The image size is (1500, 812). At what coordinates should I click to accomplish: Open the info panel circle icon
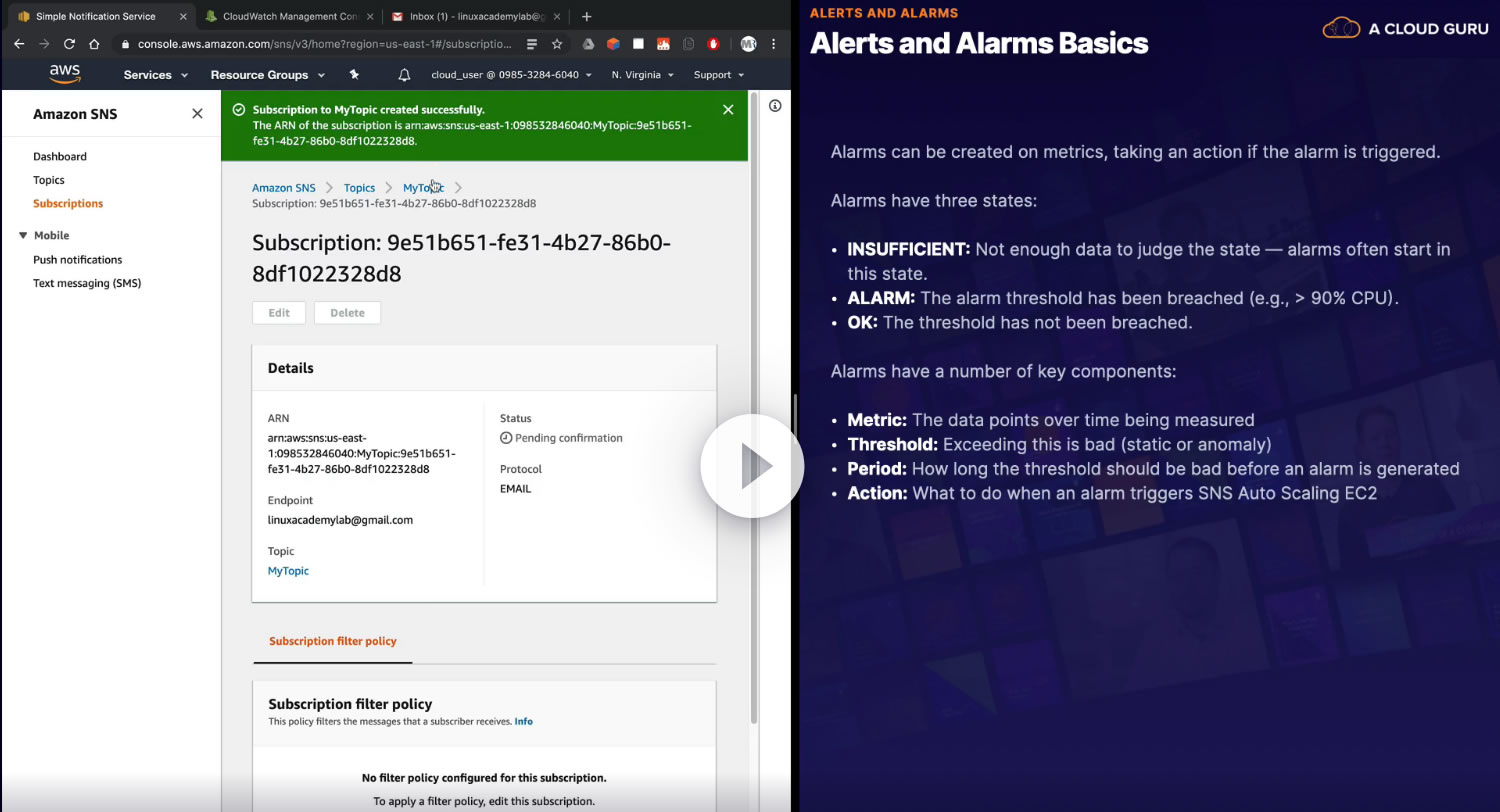click(x=775, y=105)
